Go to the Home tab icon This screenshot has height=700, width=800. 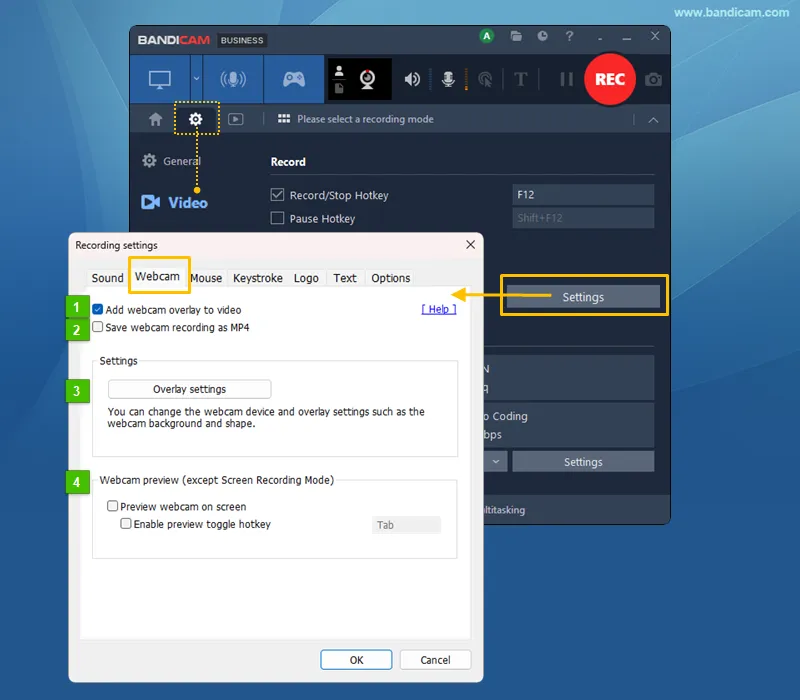click(x=156, y=119)
